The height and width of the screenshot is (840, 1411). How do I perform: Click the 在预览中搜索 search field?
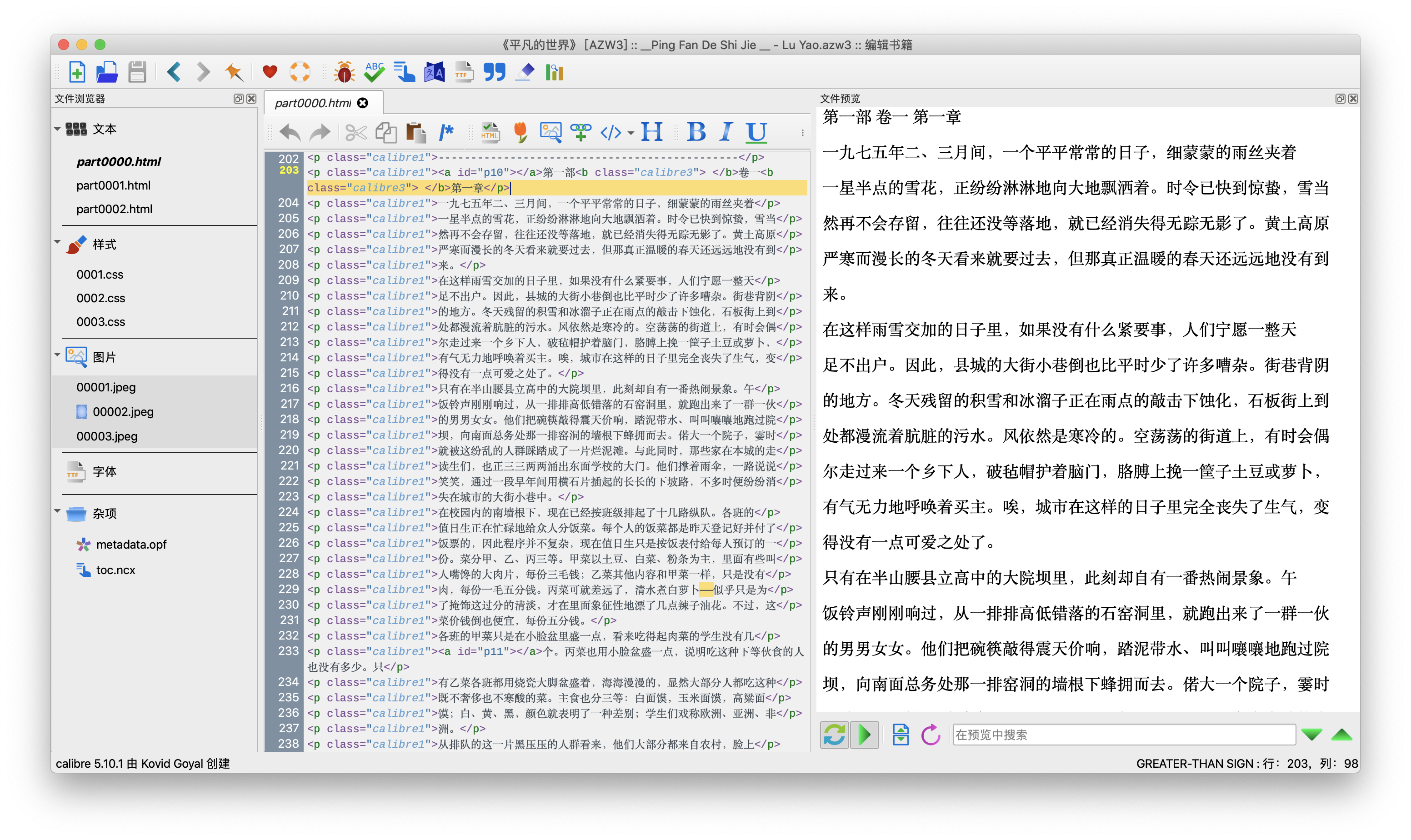click(x=1123, y=735)
